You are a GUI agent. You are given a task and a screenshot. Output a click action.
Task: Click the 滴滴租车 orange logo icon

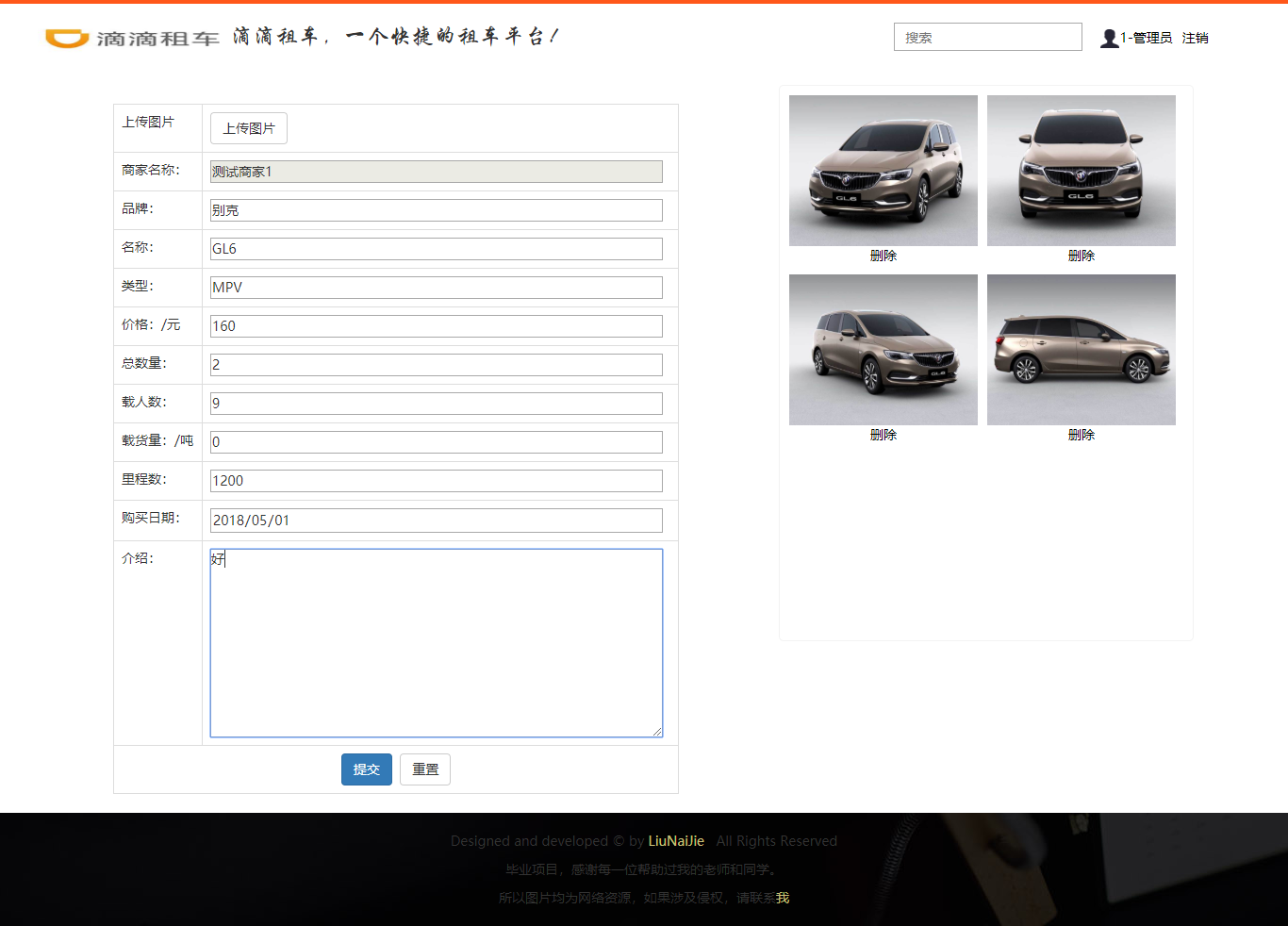tap(67, 39)
